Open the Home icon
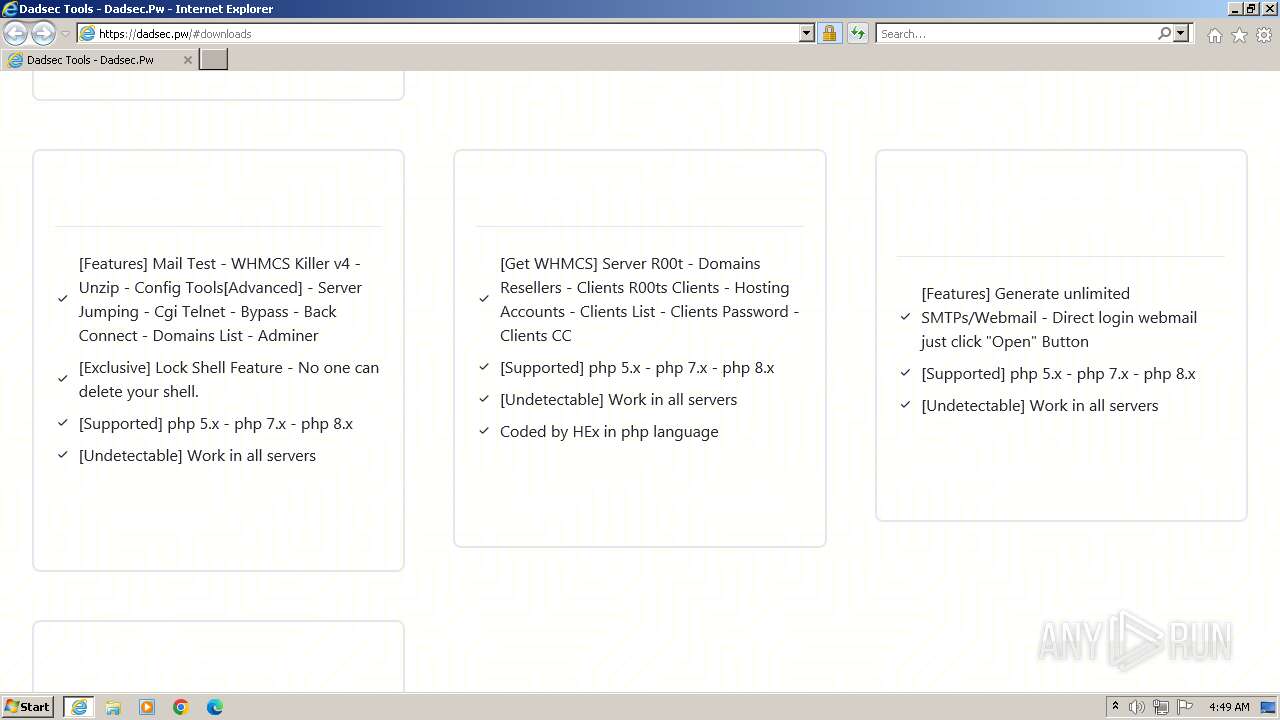Screen dimensions: 1280x720 (1214, 35)
